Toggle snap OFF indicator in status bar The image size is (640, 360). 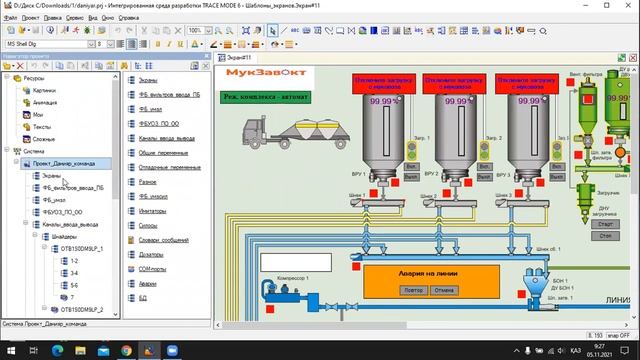[x=619, y=335]
